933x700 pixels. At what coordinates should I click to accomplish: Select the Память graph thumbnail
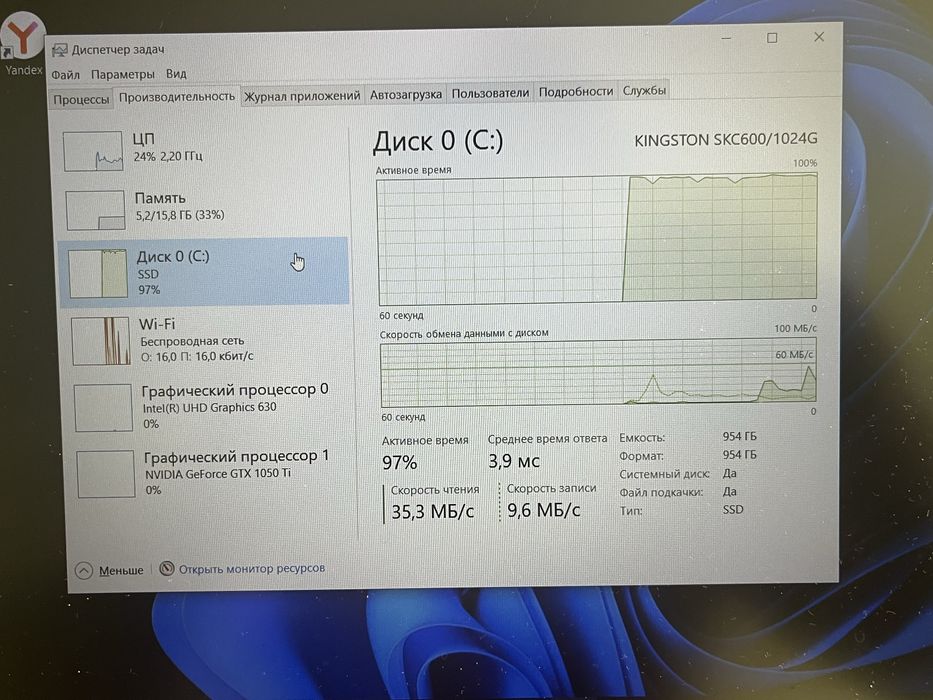point(95,210)
